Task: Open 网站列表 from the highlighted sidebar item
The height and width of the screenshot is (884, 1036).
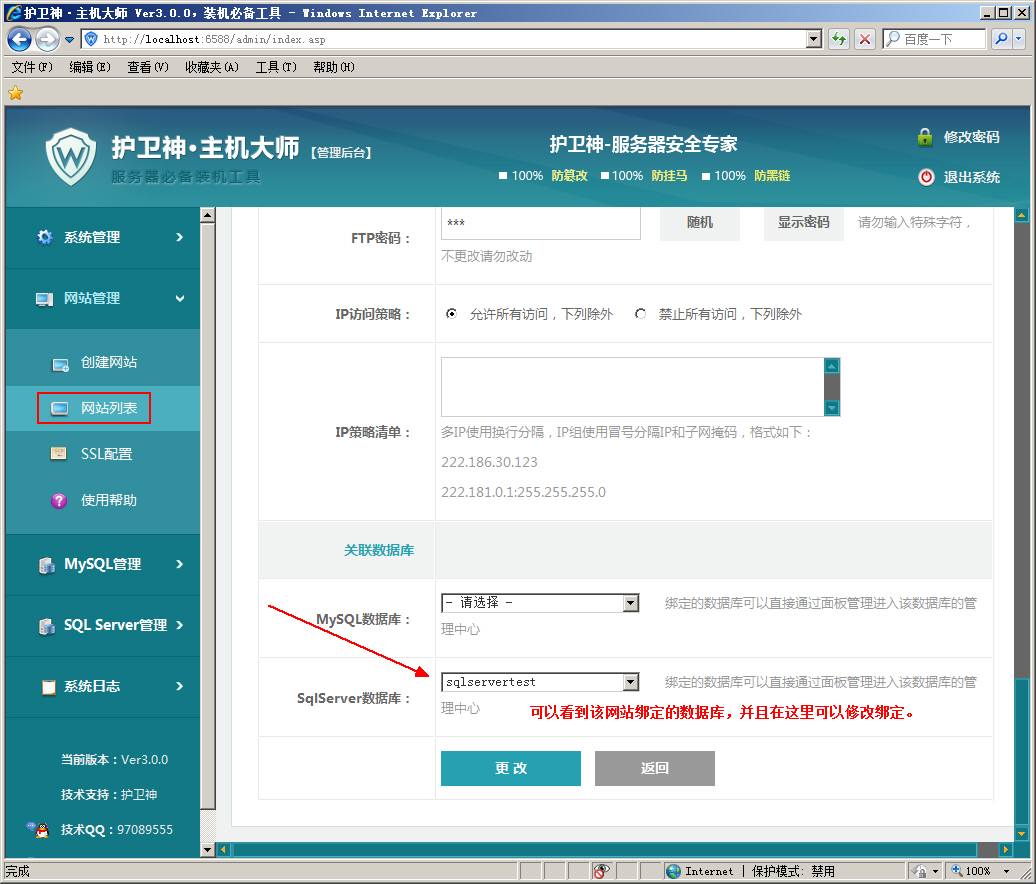Action: tap(95, 407)
